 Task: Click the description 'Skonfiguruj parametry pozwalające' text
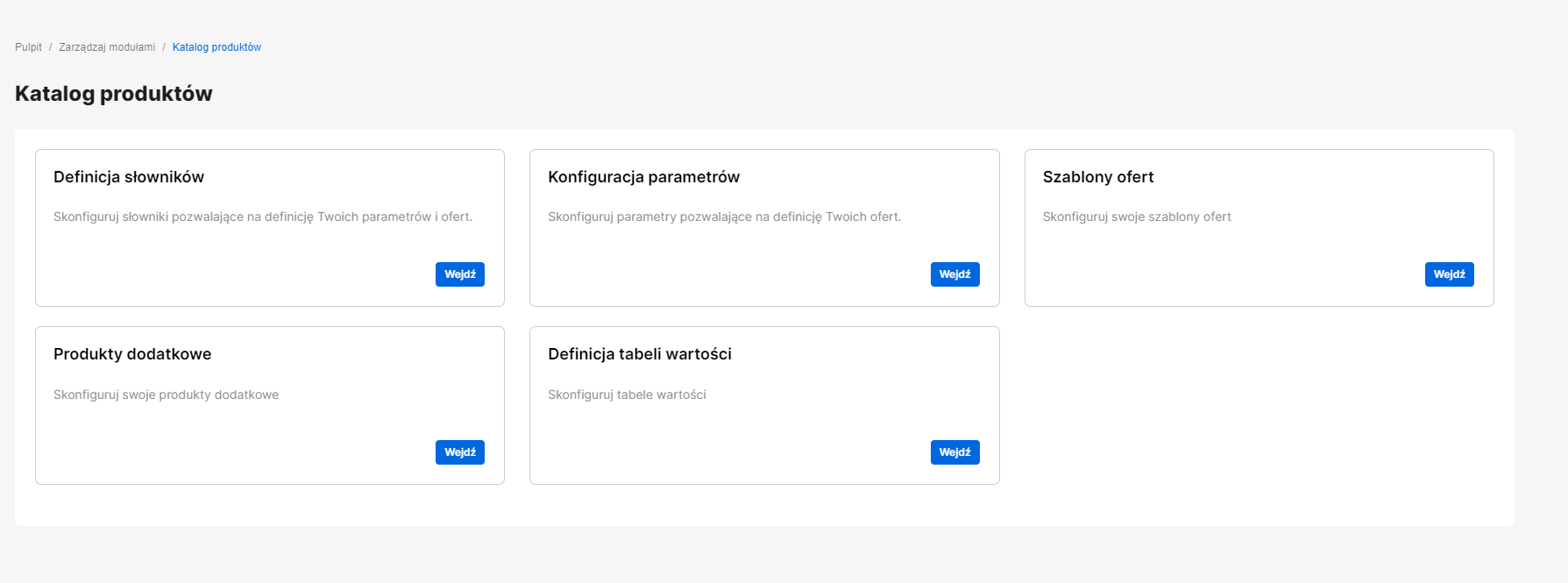(724, 217)
